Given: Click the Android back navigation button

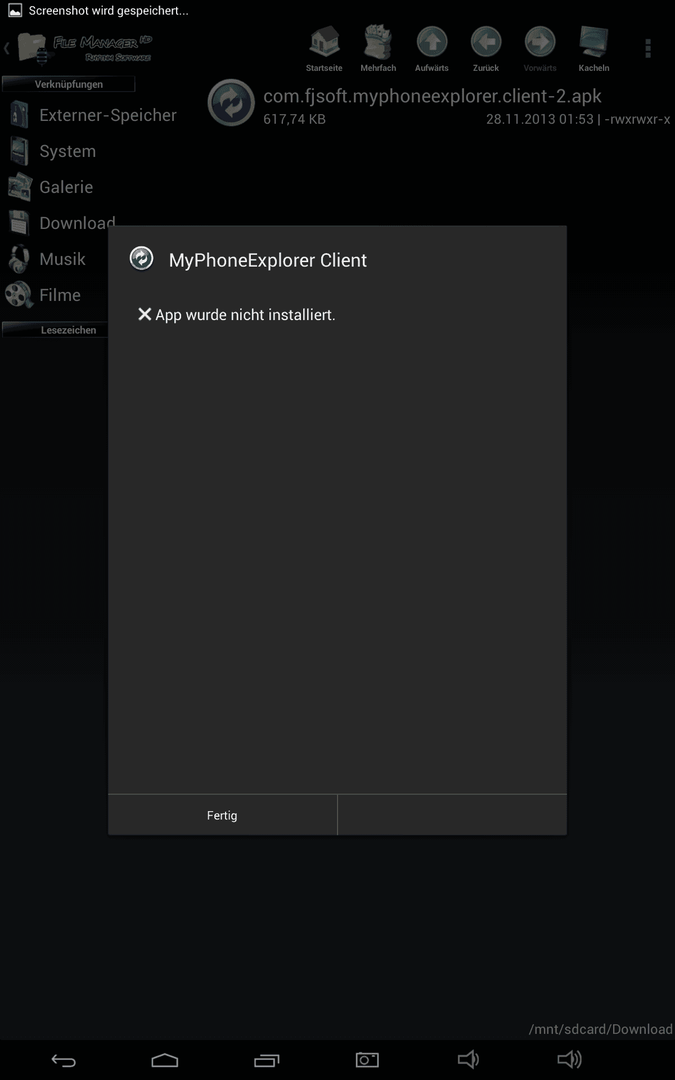Looking at the screenshot, I should (64, 1060).
